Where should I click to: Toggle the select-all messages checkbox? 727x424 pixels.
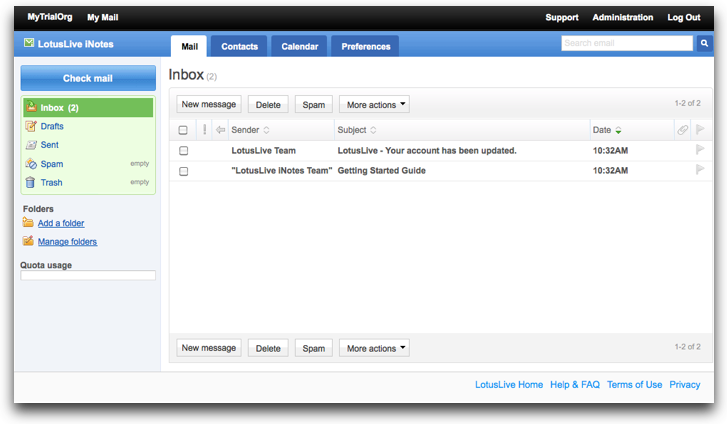(183, 130)
